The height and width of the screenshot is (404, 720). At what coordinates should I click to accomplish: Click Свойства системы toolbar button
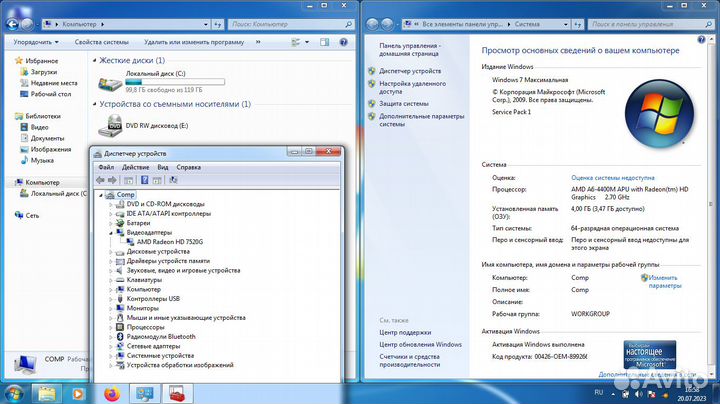coord(101,43)
